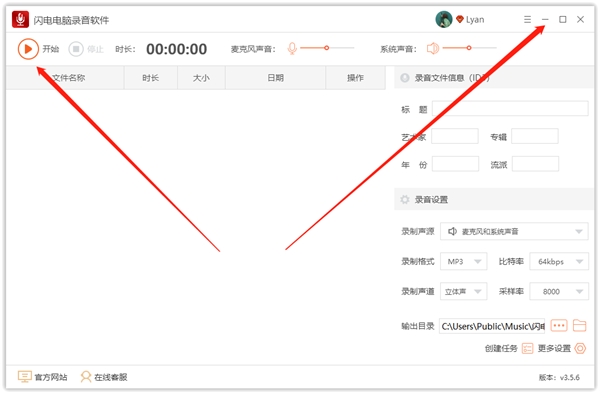The height and width of the screenshot is (394, 600).
Task: Click the stop recording button
Action: 76,49
